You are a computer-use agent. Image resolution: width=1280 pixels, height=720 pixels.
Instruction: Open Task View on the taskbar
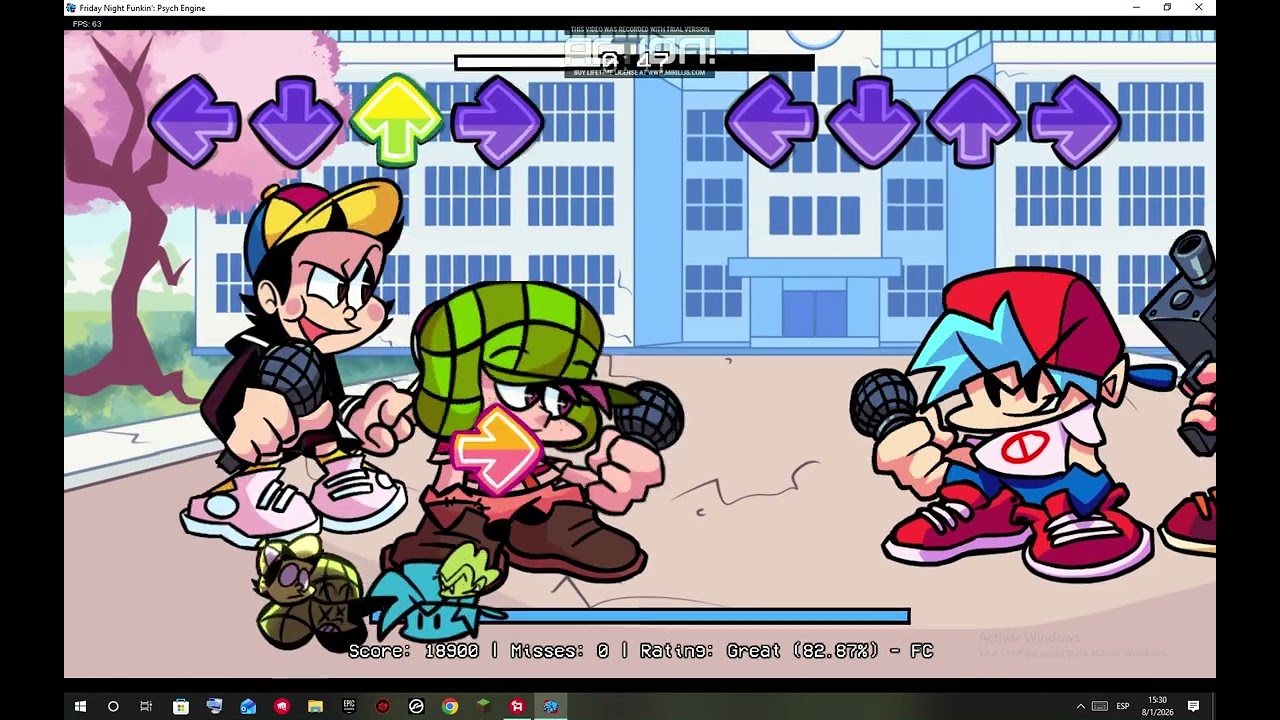click(146, 706)
